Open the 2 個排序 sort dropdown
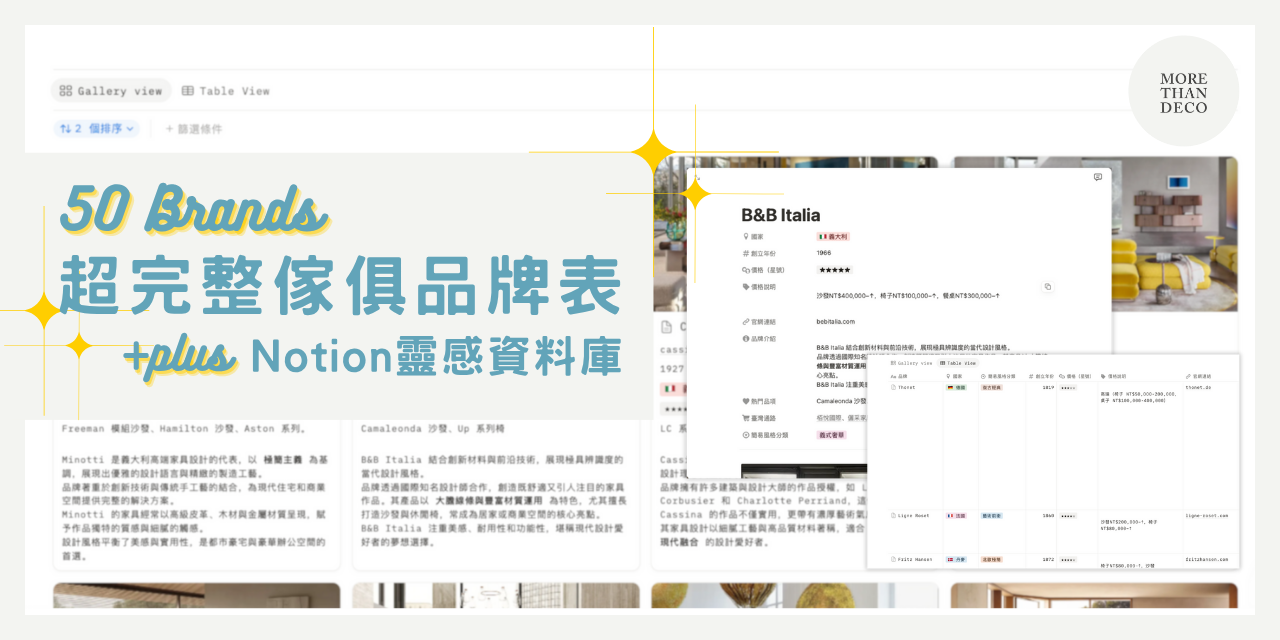This screenshot has width=1280, height=640. tap(96, 128)
